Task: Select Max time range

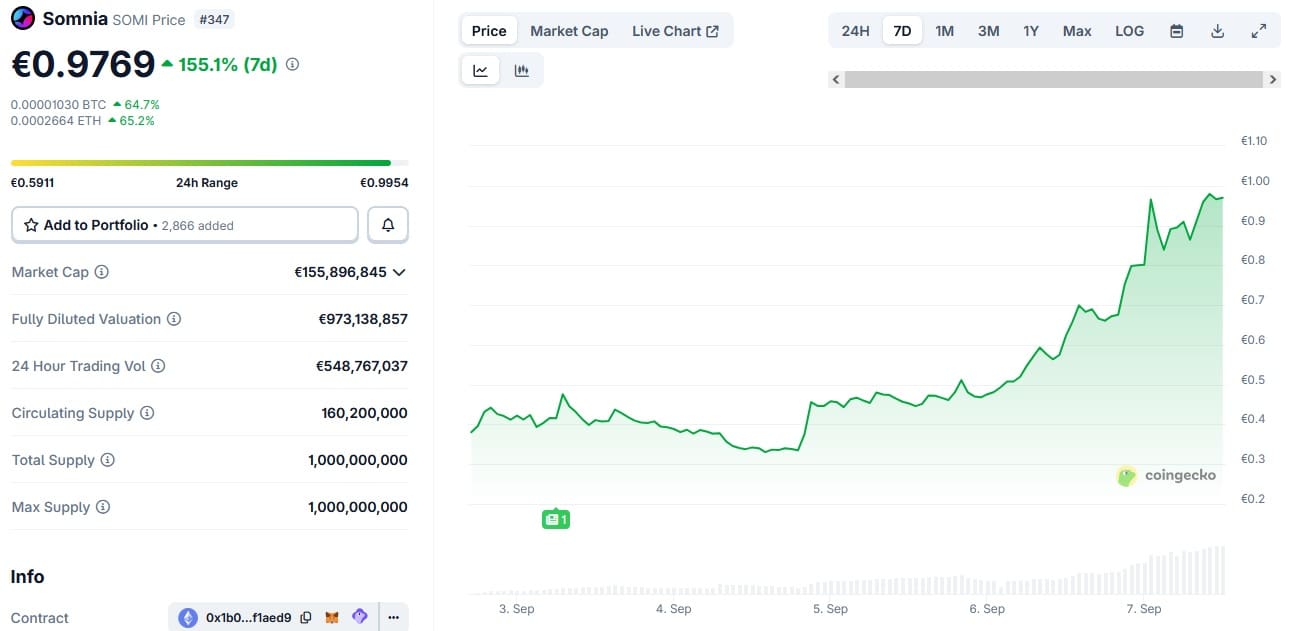Action: [1077, 31]
